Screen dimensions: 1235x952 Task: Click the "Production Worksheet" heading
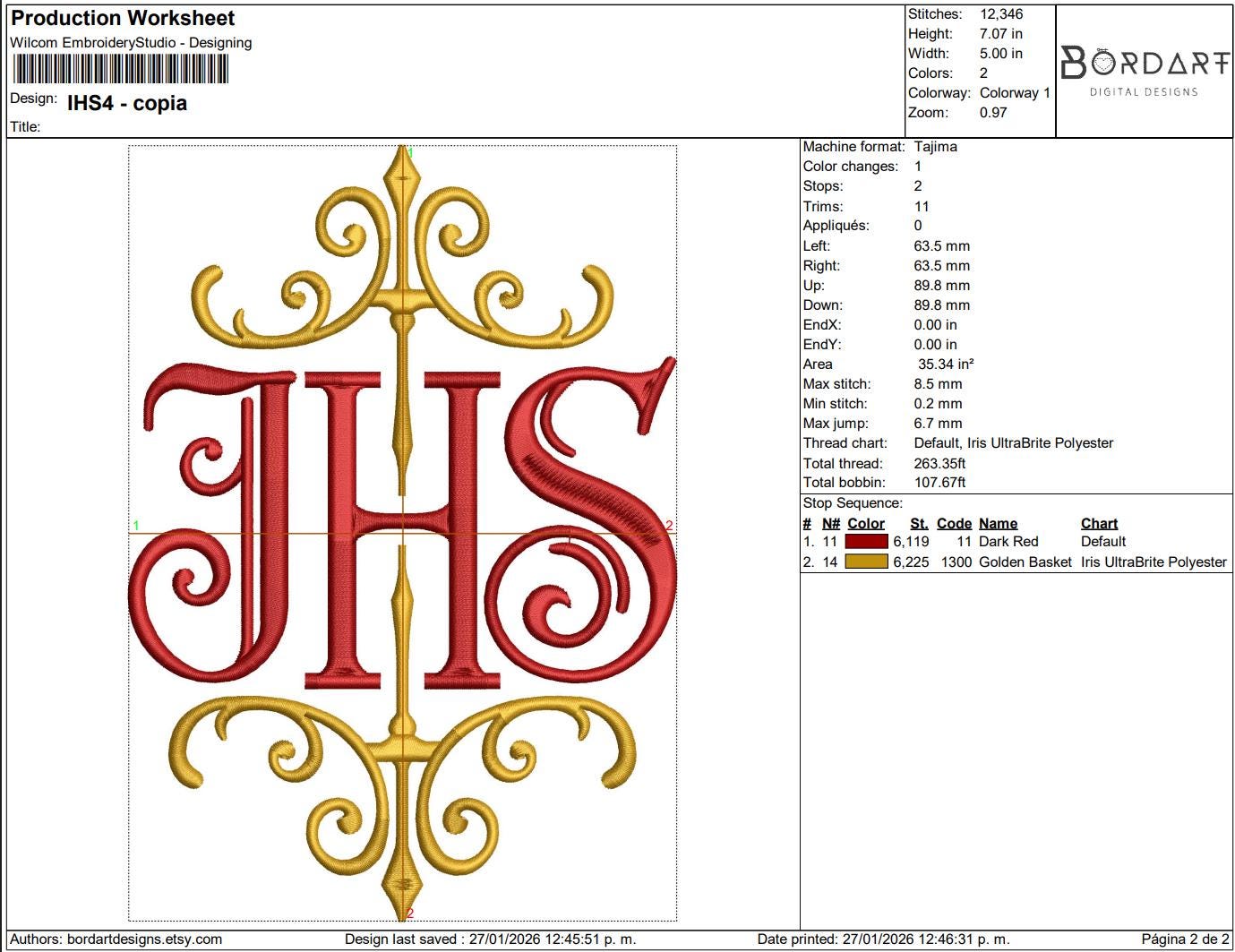pos(123,18)
